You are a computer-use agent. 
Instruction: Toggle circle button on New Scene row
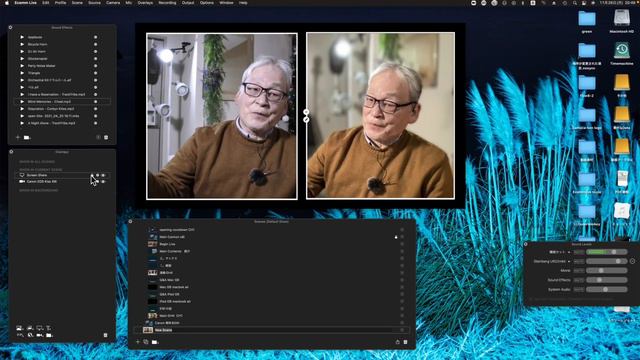402,330
